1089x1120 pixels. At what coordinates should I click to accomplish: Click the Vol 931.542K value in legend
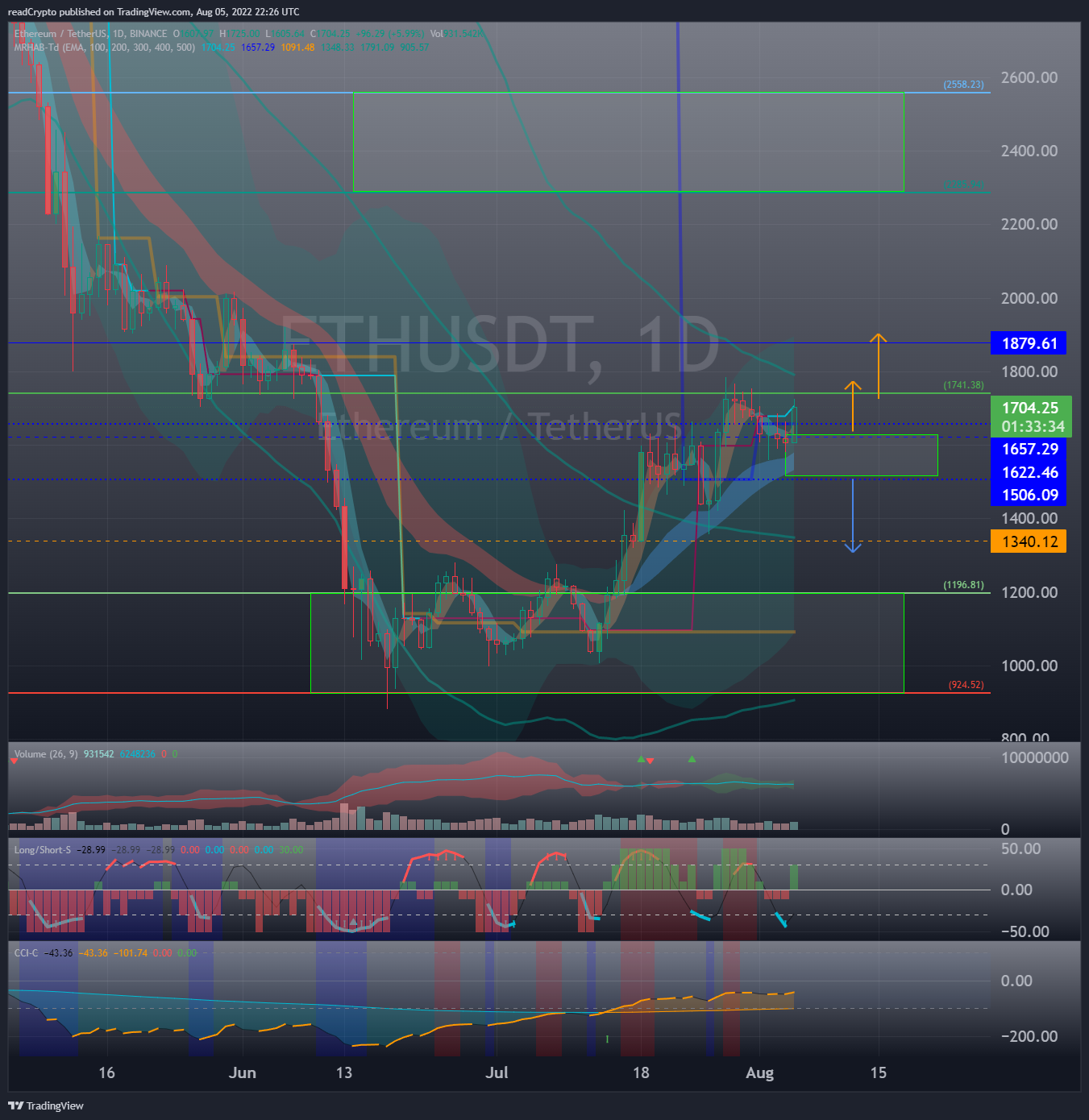pos(458,34)
